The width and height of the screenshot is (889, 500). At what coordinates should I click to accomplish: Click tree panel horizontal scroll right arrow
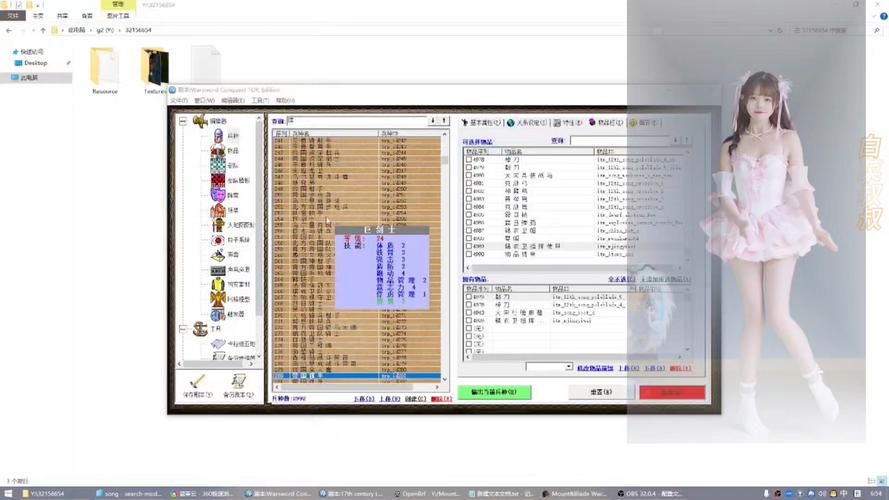tap(251, 364)
